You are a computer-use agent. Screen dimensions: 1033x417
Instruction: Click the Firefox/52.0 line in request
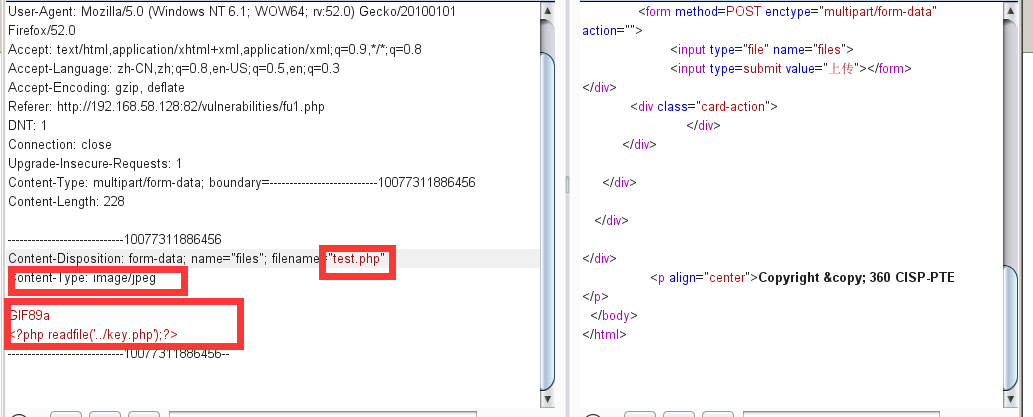[x=42, y=30]
